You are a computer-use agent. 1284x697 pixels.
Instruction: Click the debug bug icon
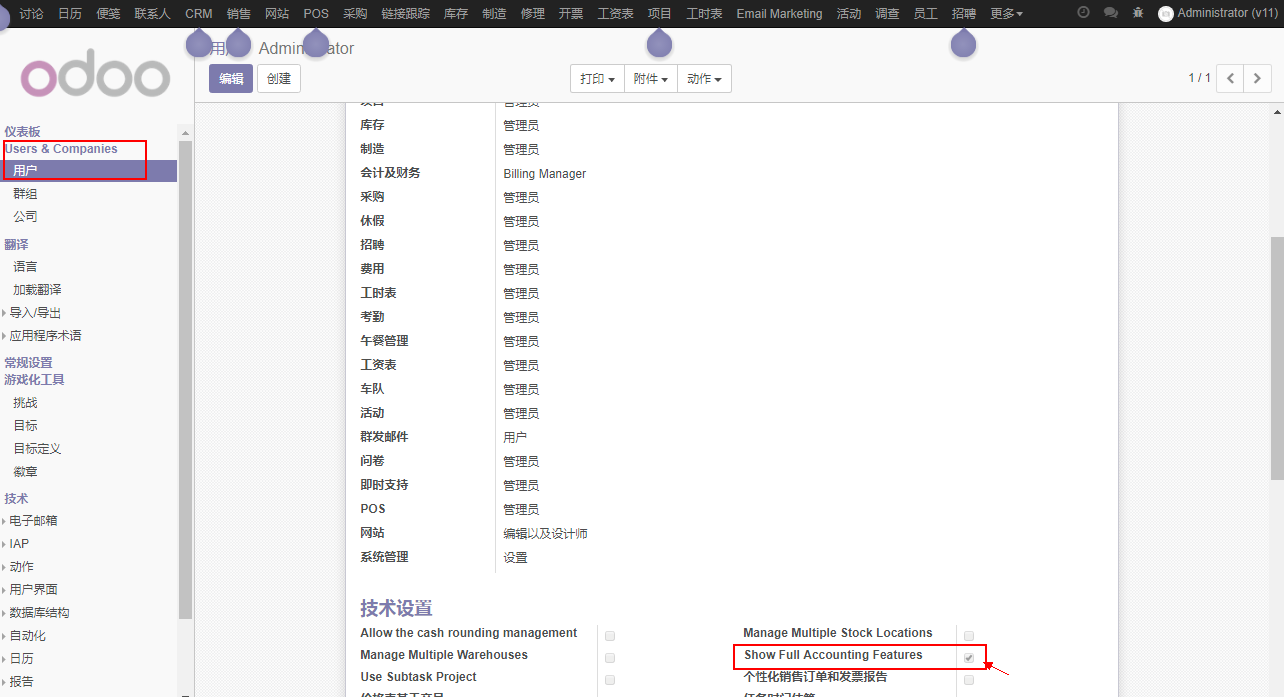1138,13
